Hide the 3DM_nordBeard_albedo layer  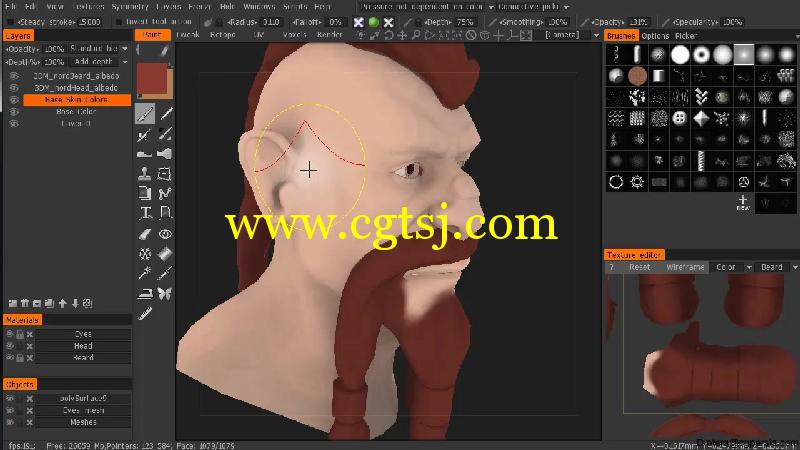point(14,76)
